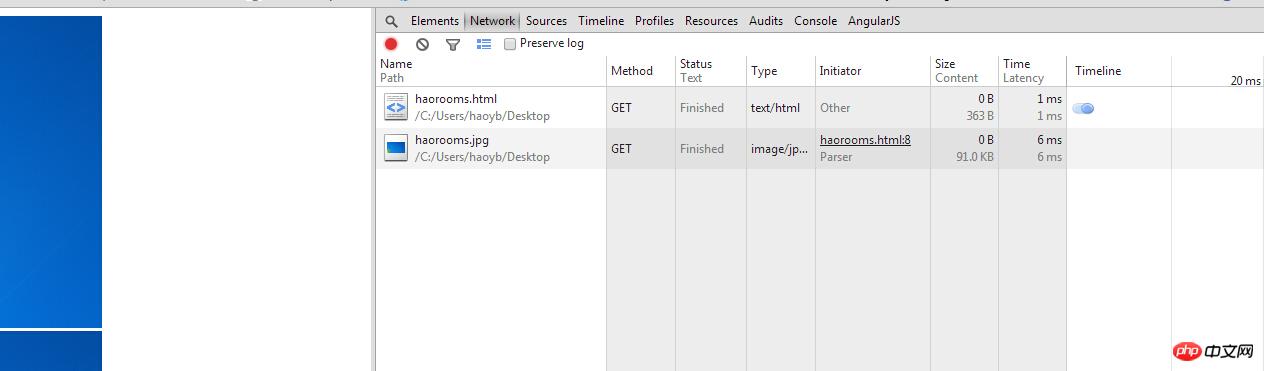
Task: Click the haorooms.jpg image thumbnail icon
Action: [396, 148]
